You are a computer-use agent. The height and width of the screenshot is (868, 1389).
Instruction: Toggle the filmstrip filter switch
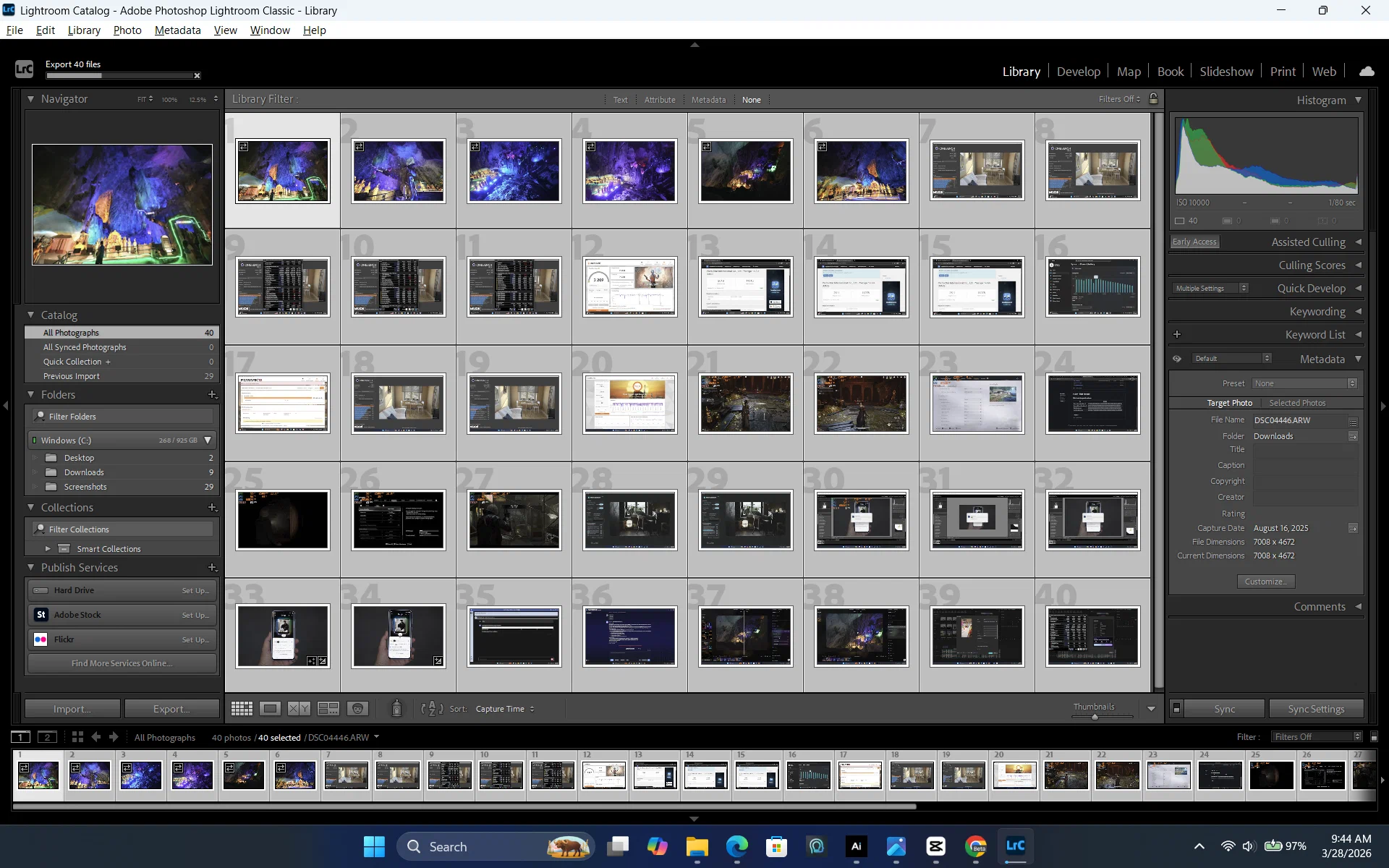[1374, 737]
